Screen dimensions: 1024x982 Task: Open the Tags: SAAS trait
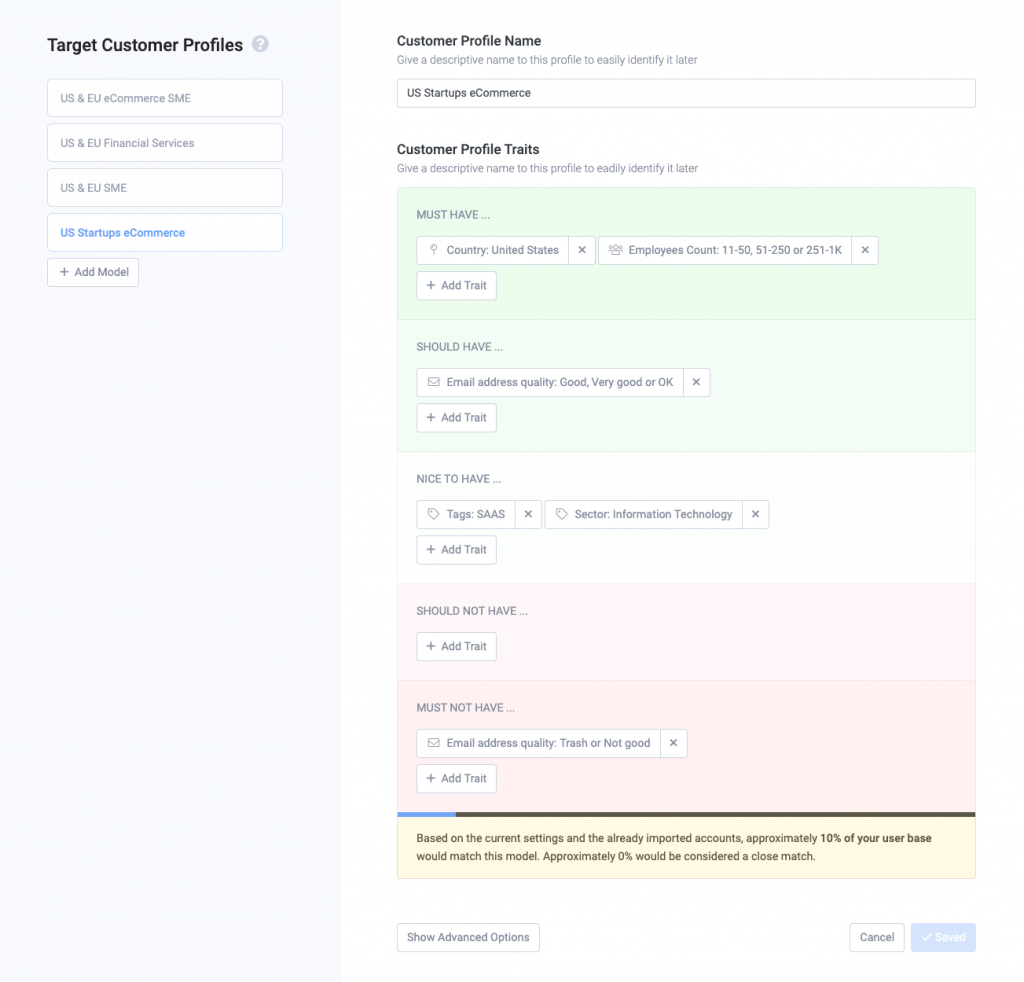466,514
